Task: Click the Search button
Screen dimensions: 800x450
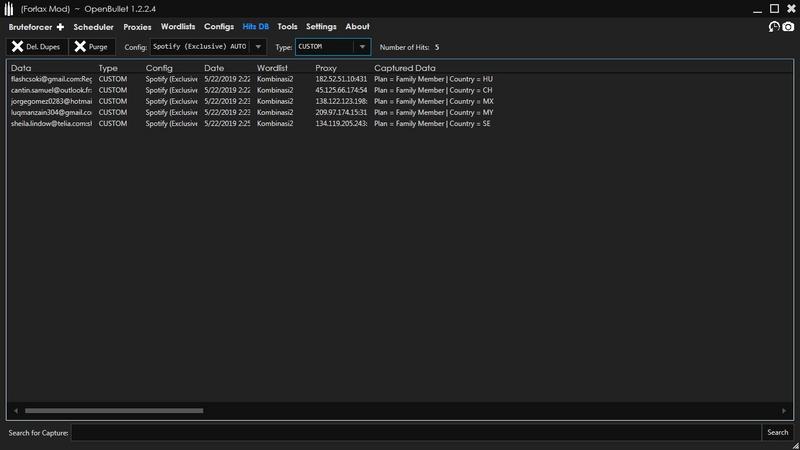Action: tap(778, 432)
